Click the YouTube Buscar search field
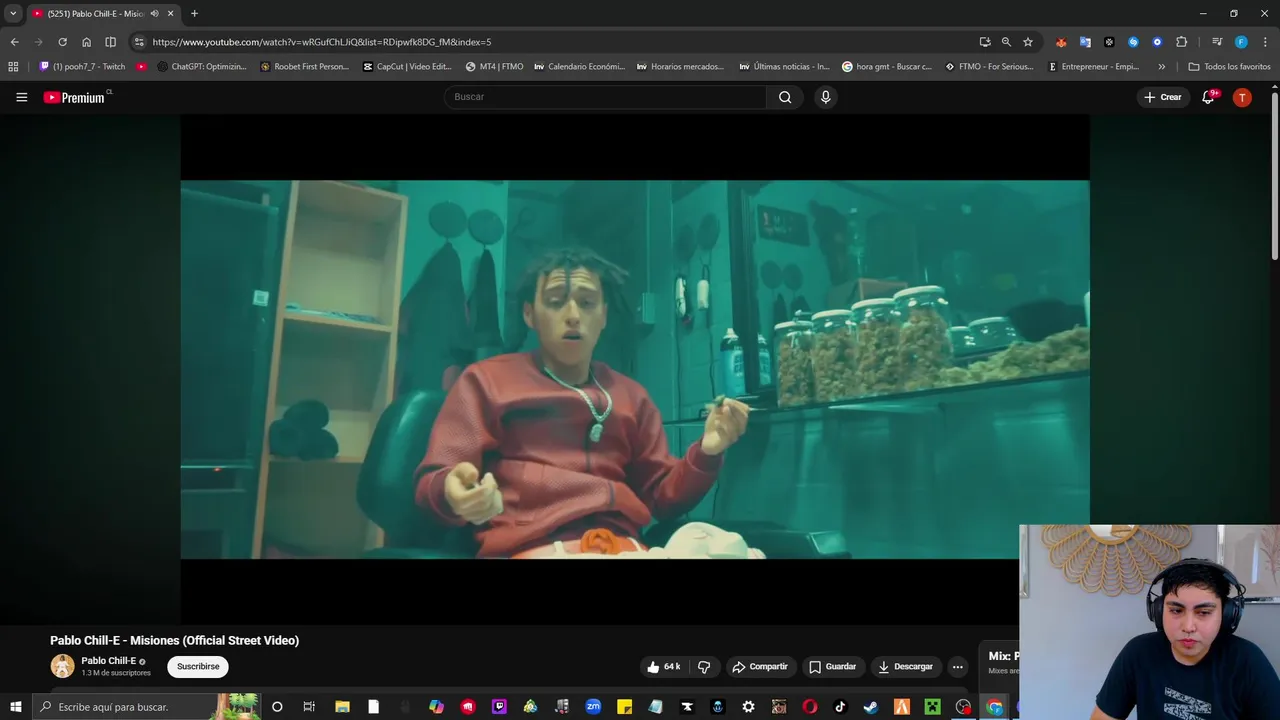The width and height of the screenshot is (1280, 720). [605, 97]
